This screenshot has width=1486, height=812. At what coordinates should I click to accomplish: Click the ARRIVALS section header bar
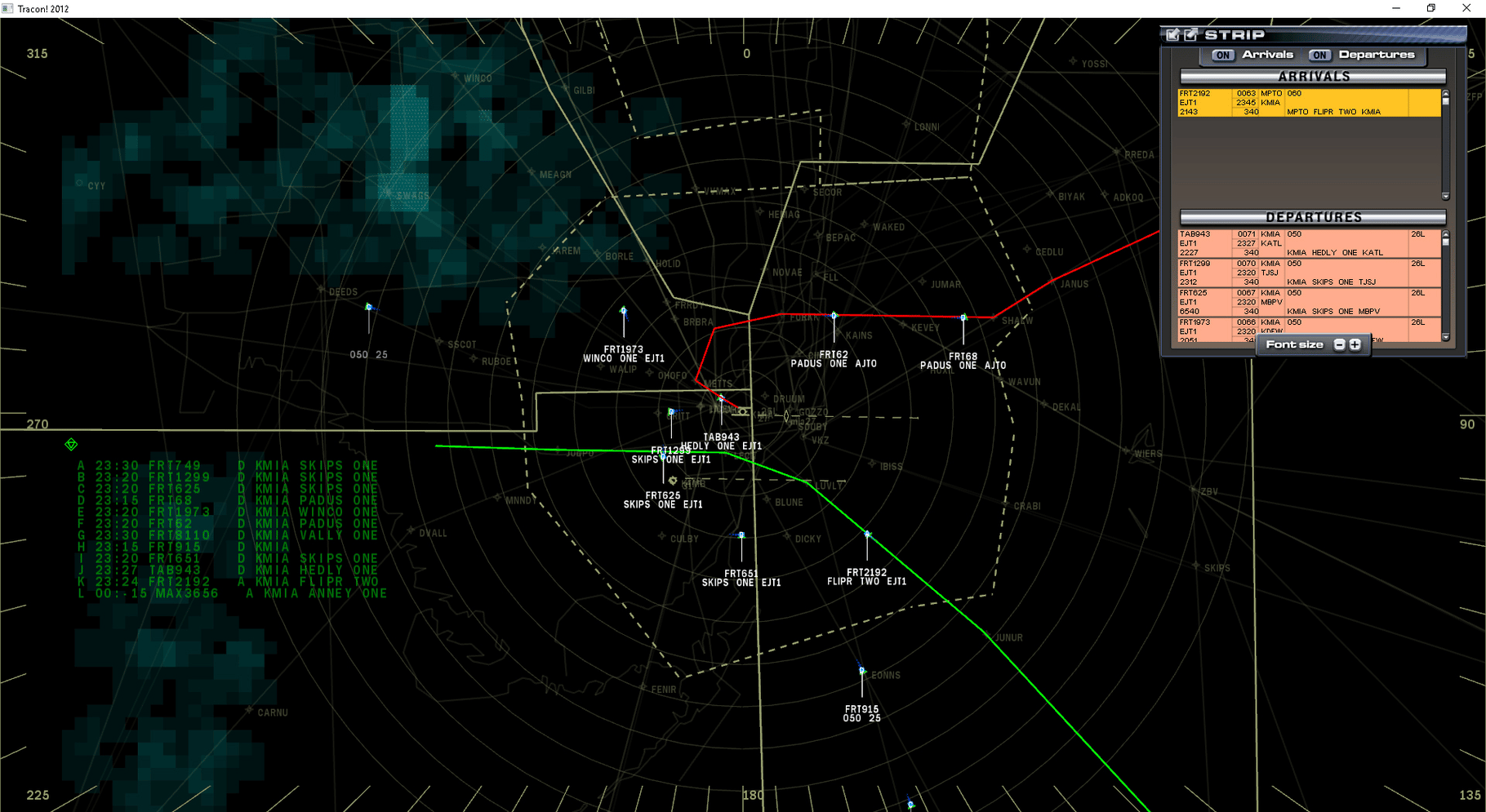(1313, 77)
